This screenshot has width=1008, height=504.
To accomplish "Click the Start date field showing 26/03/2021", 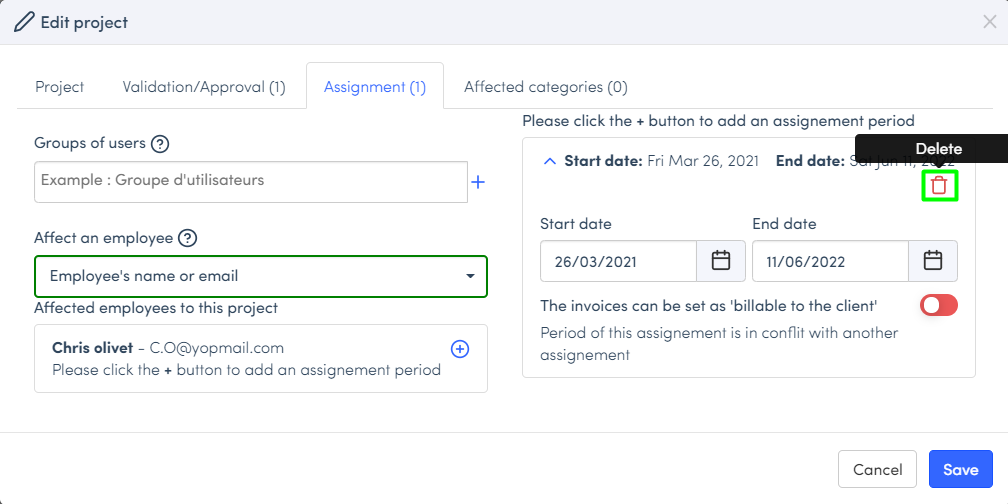I will tap(618, 261).
